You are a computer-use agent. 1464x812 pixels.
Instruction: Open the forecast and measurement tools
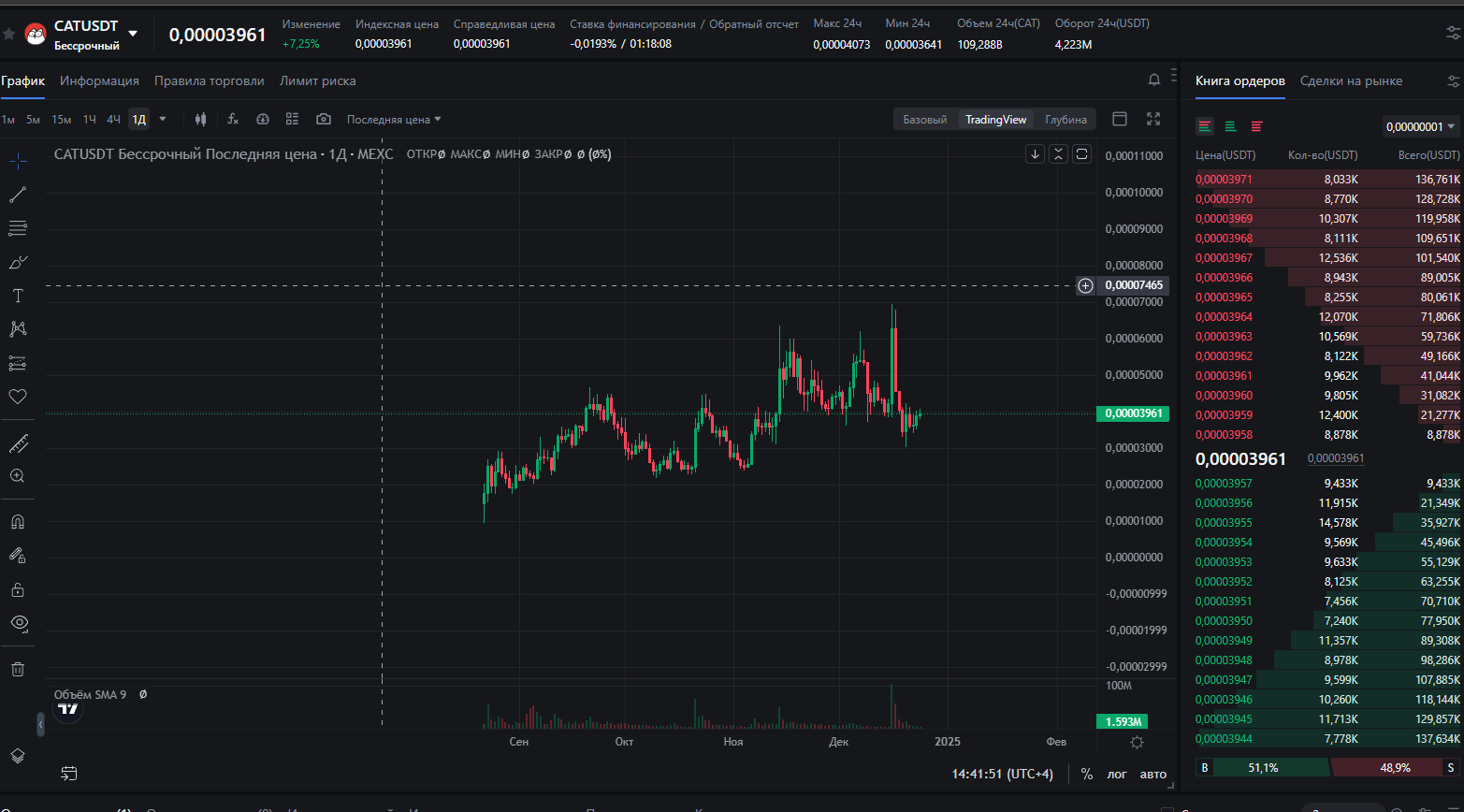pyautogui.click(x=18, y=363)
